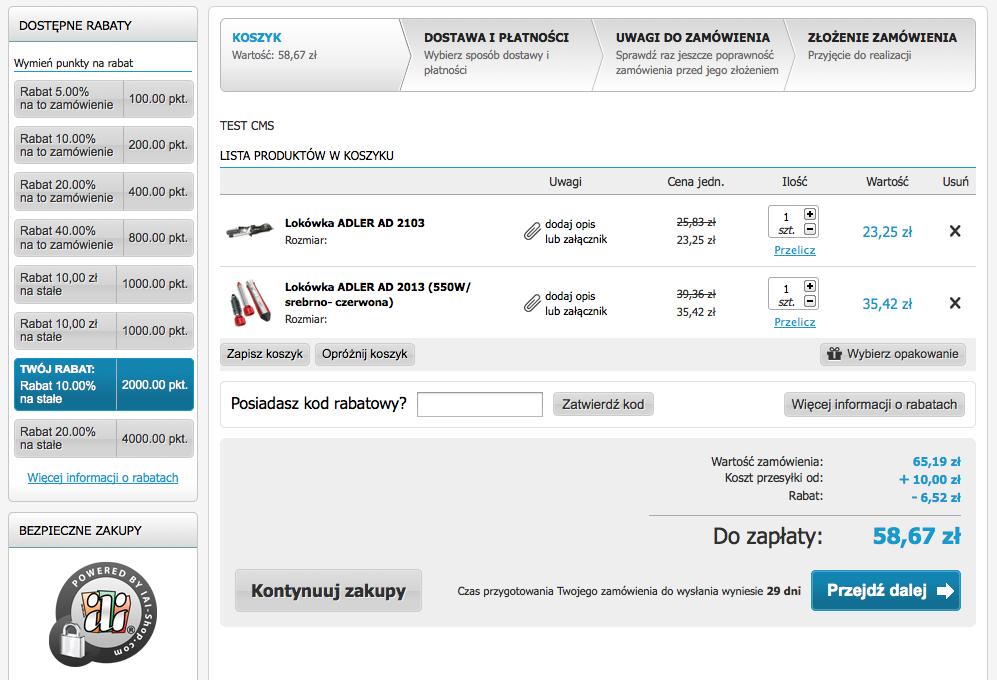The width and height of the screenshot is (997, 680).
Task: Click the TEST CMS text
Action: pyautogui.click(x=247, y=126)
